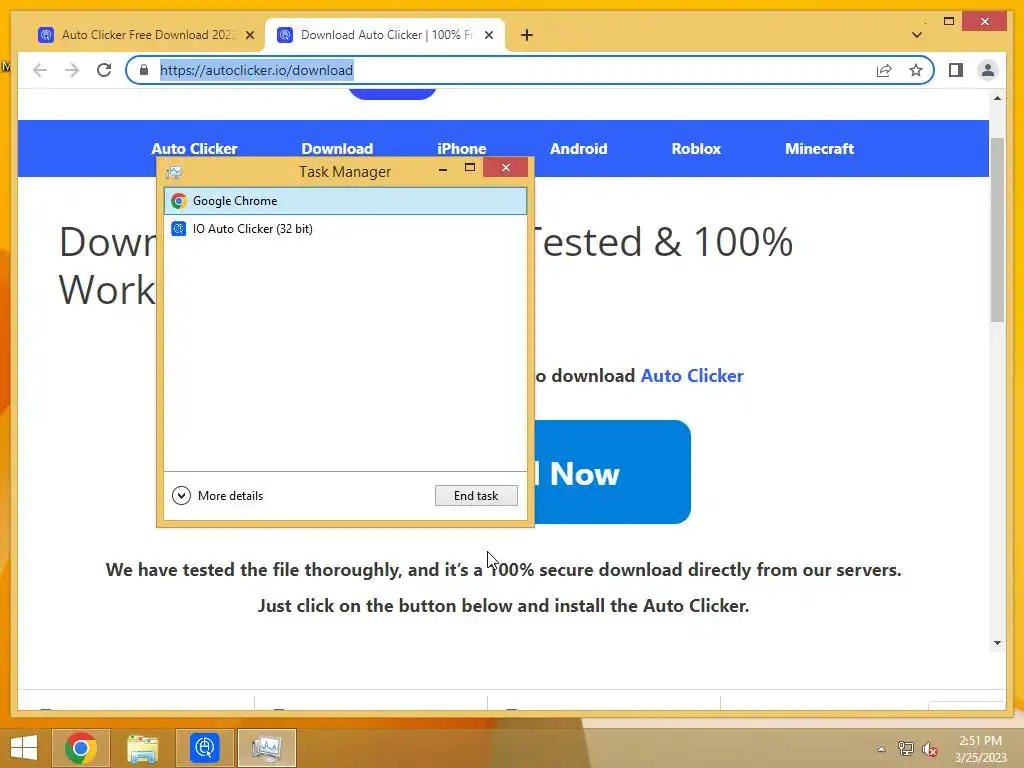
Task: Open Chrome's side panel icon
Action: tap(955, 70)
